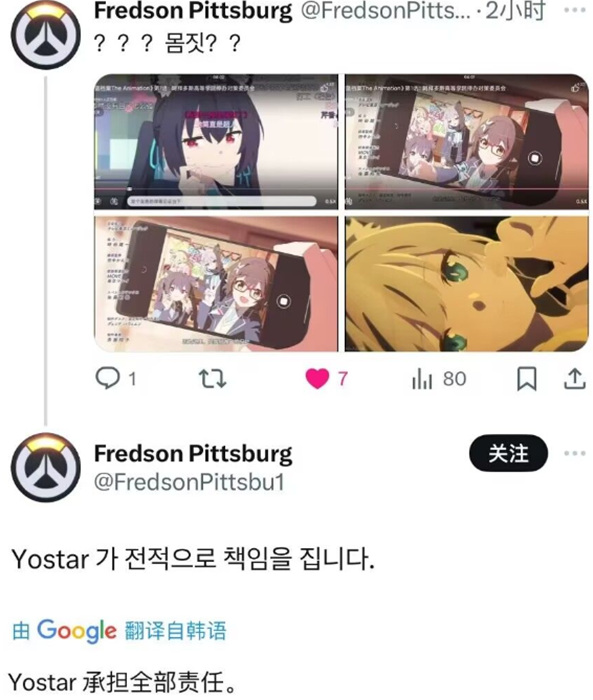
Task: Follow Fredson Pittsburg with the 关注 button
Action: pyautogui.click(x=508, y=453)
